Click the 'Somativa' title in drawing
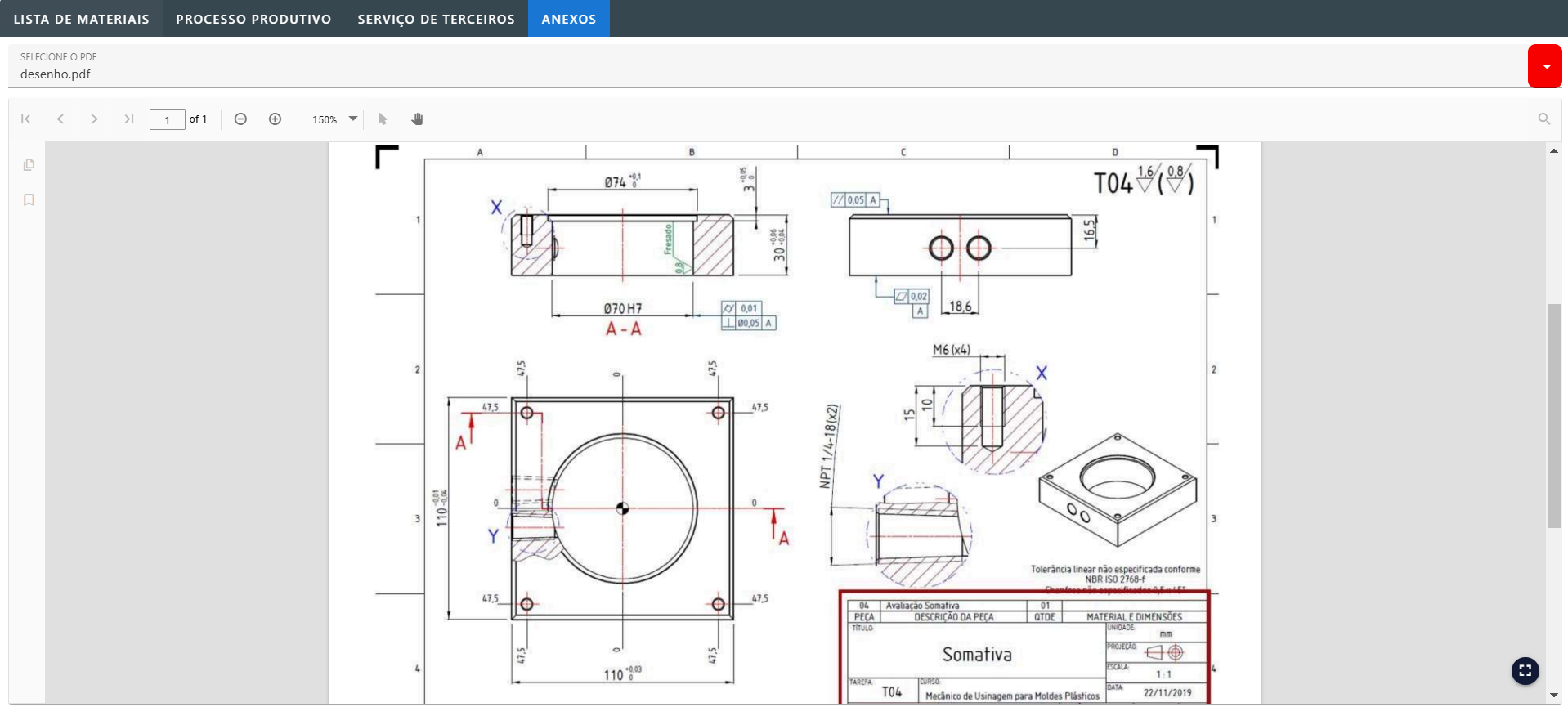Viewport: 1568px width, 707px height. [x=977, y=655]
